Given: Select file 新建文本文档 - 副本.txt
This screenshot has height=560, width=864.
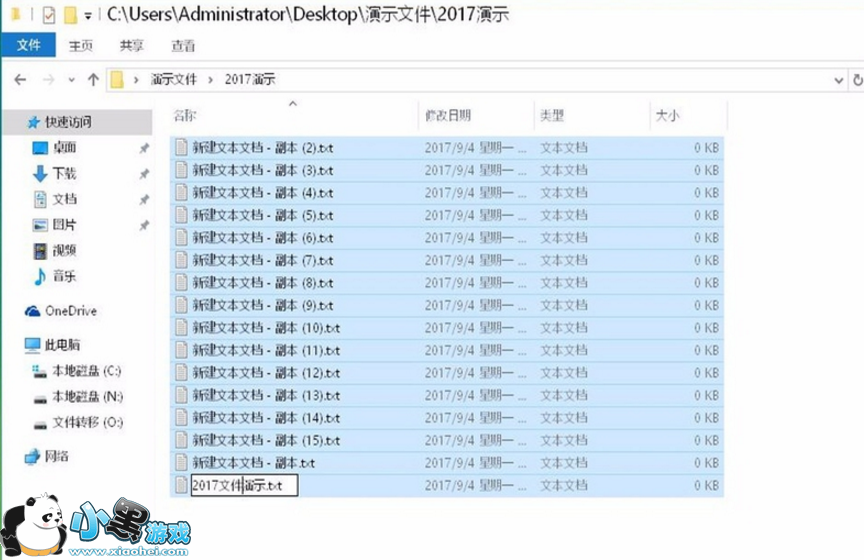Looking at the screenshot, I should coord(447,463).
